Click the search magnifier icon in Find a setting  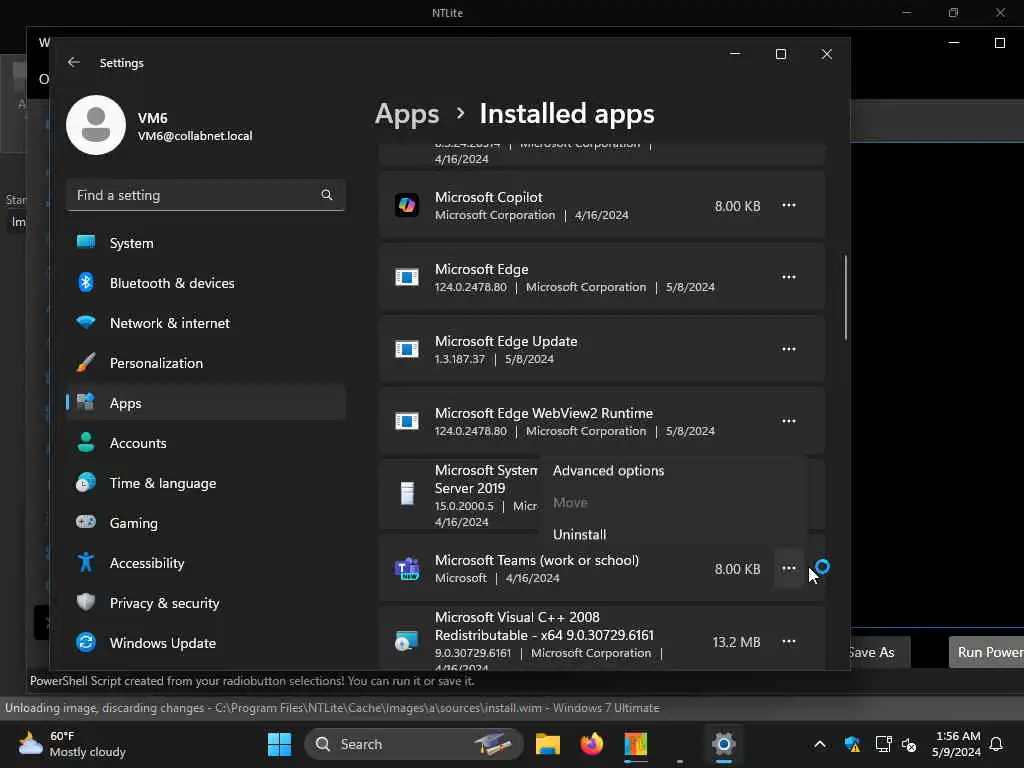click(x=327, y=195)
